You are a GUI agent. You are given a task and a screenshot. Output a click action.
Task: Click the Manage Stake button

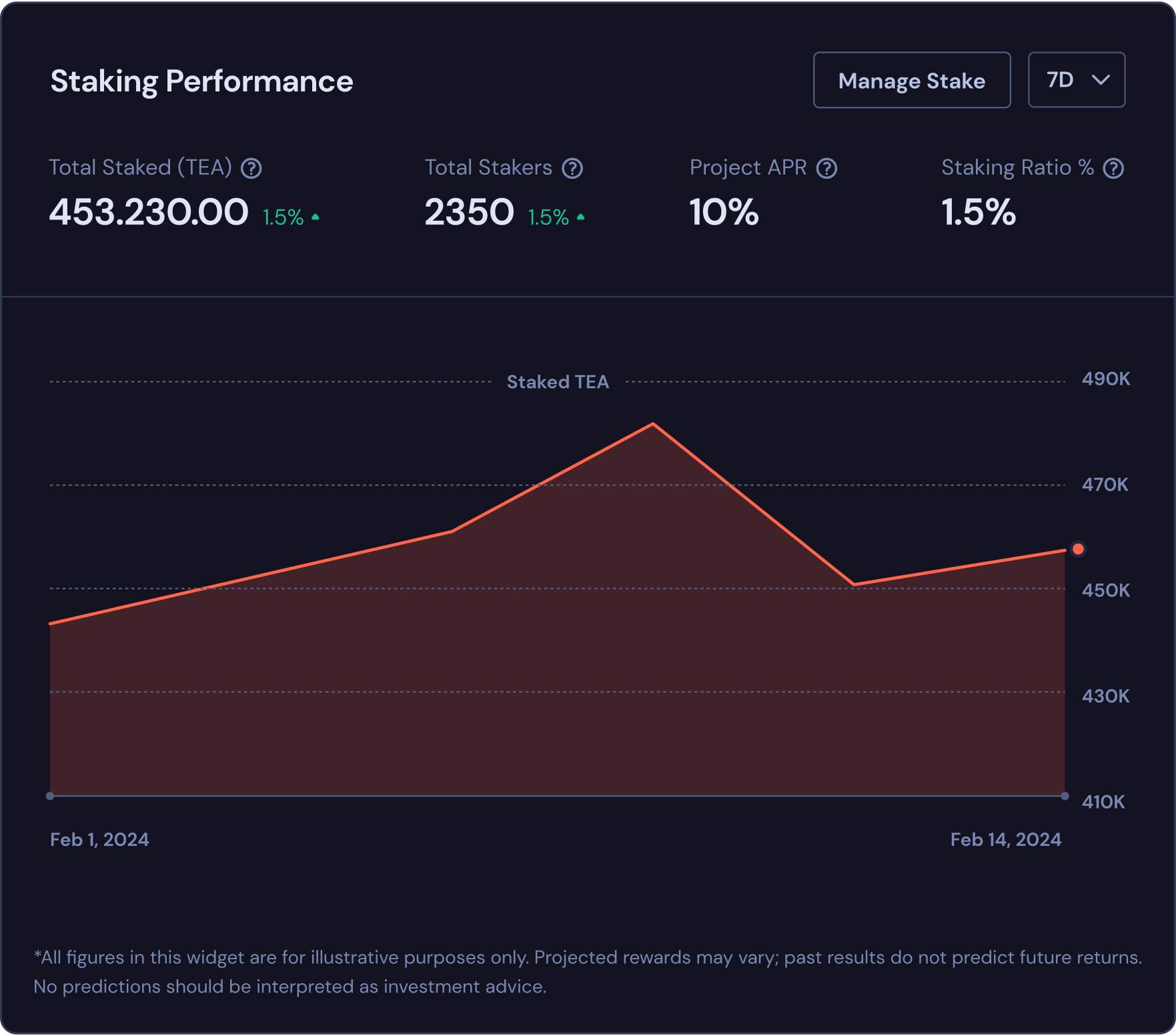click(x=911, y=80)
